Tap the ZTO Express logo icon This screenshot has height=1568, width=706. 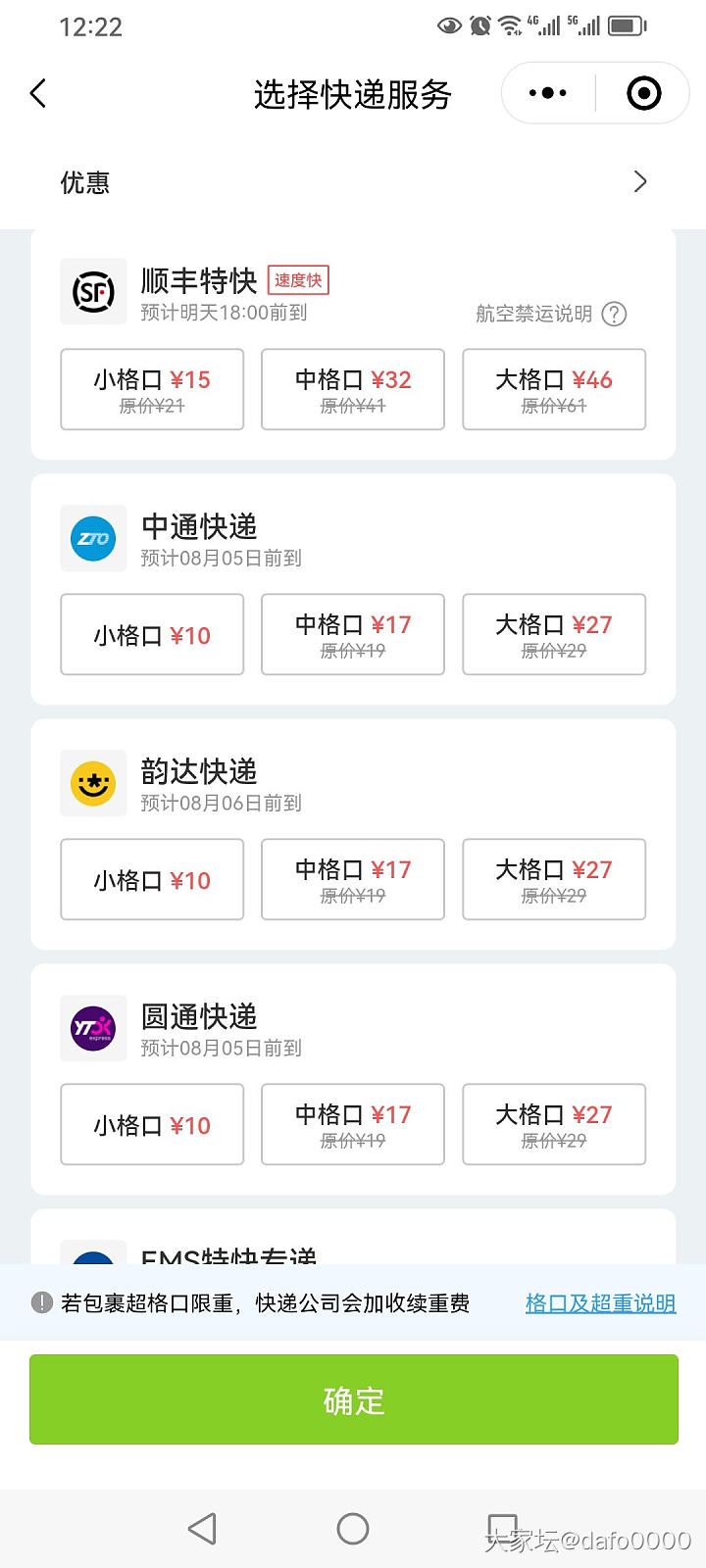point(93,538)
